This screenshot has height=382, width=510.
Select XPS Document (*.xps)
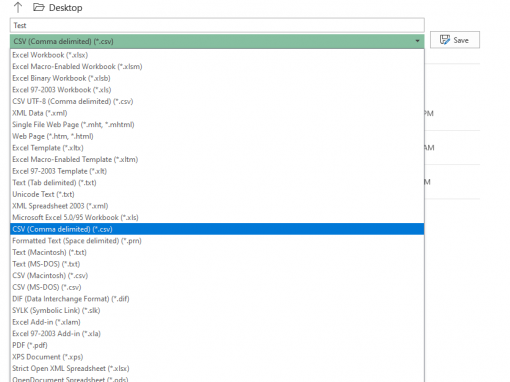217,357
